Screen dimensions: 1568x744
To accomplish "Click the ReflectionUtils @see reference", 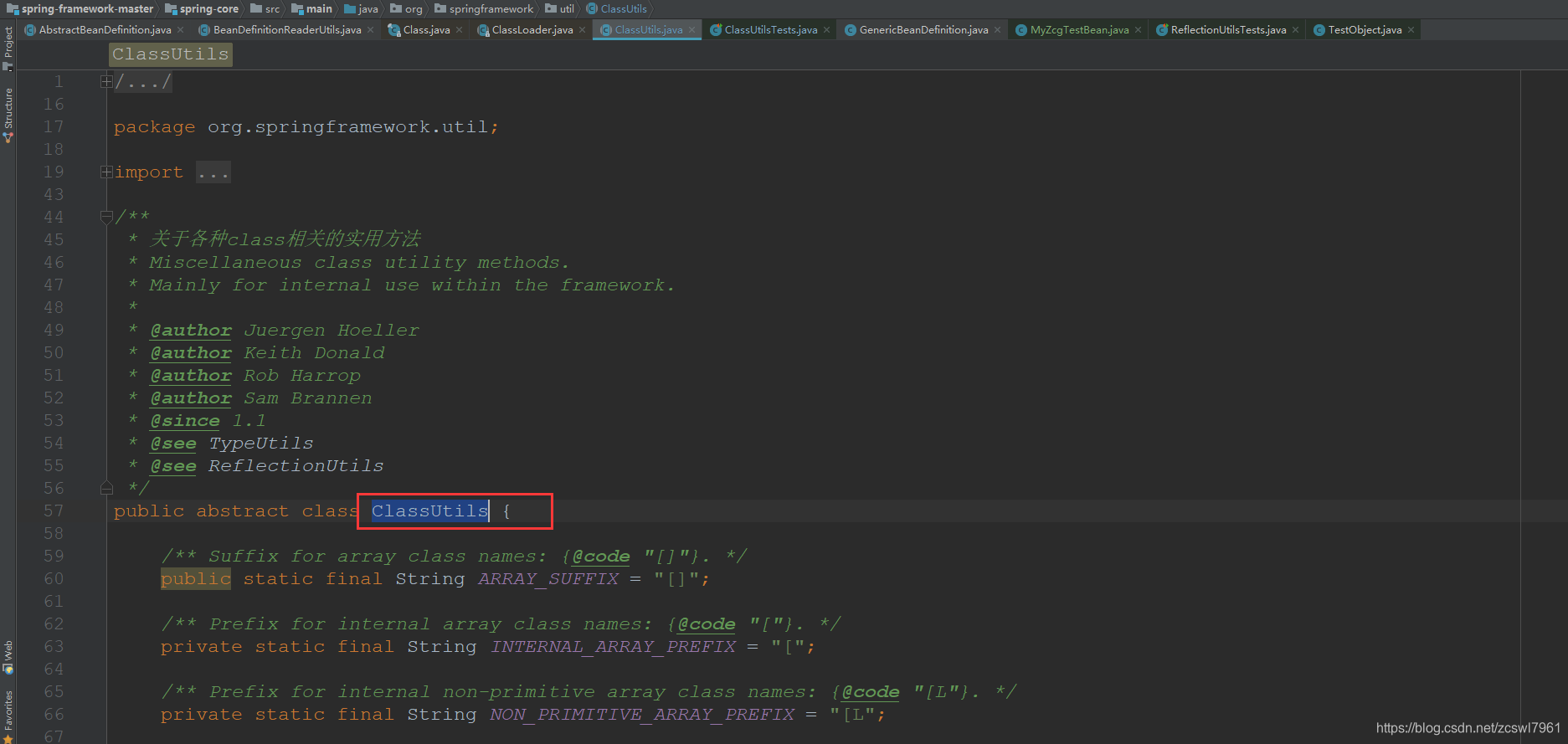I will [x=296, y=466].
